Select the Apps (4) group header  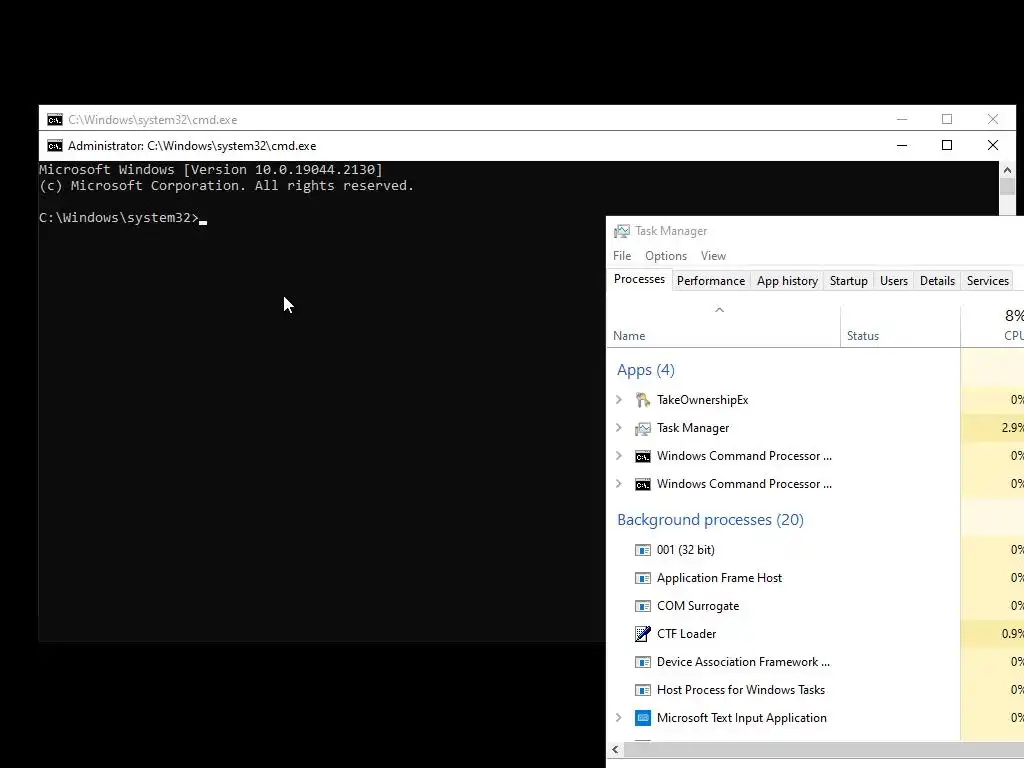click(645, 370)
